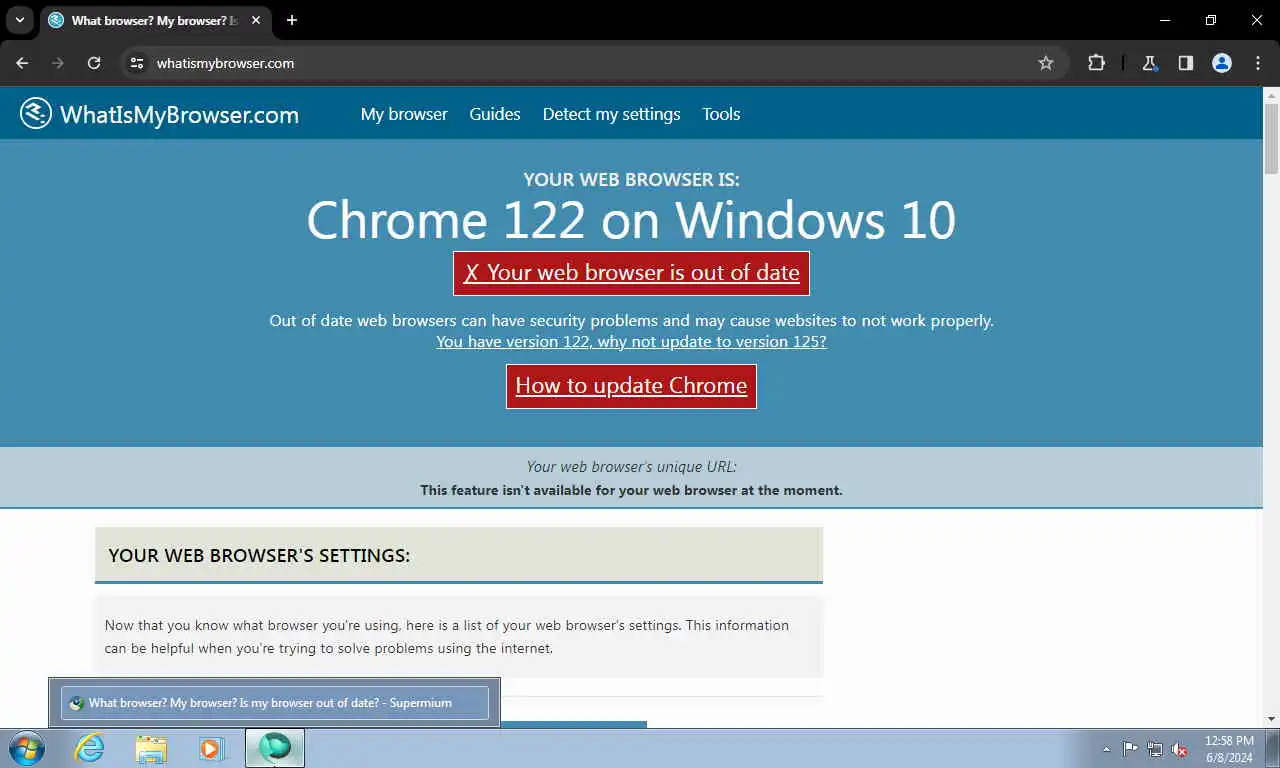The width and height of the screenshot is (1280, 768).
Task: Open the taskbar clock showing 12:58 PM
Action: click(1229, 749)
